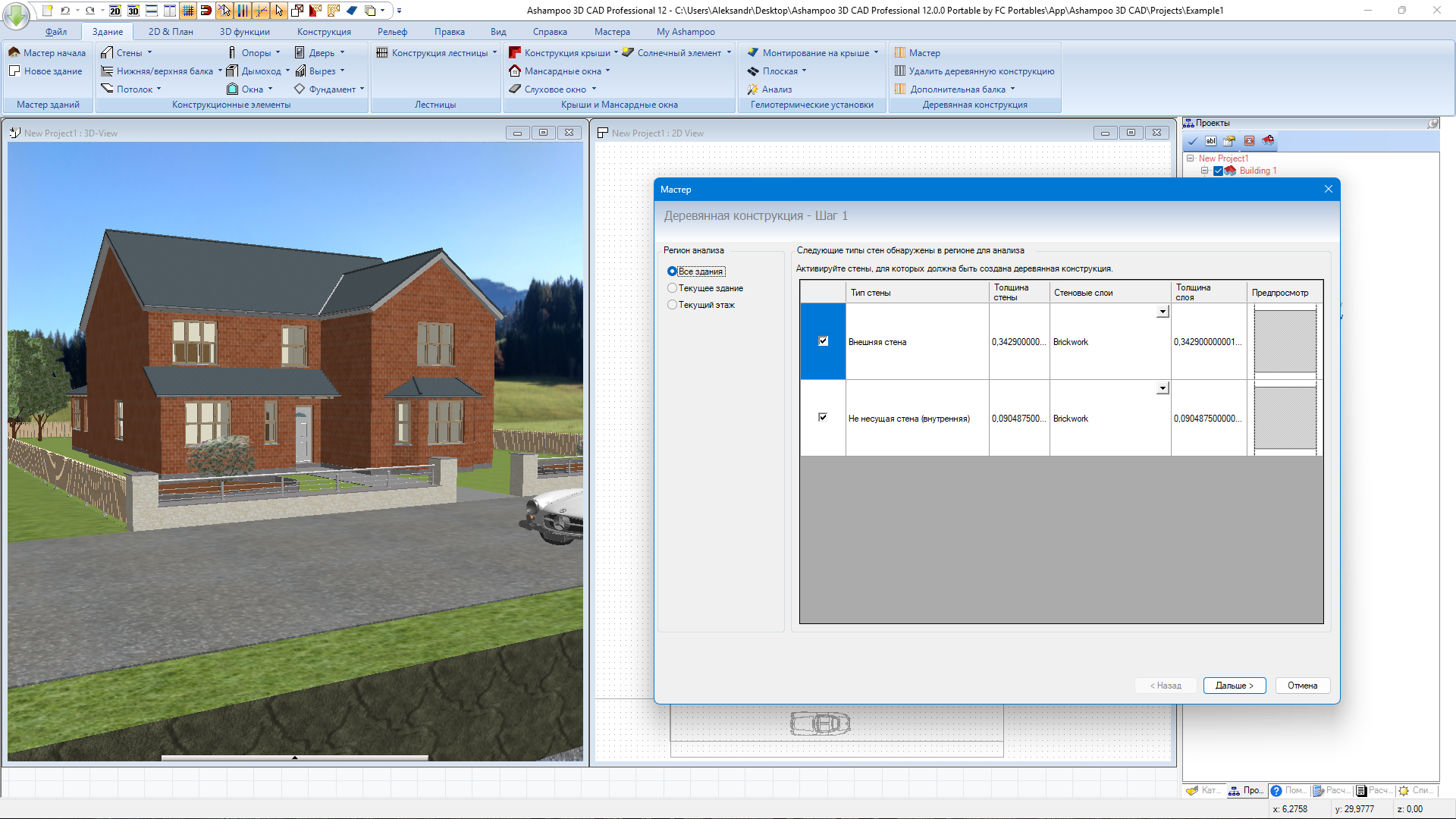1456x819 pixels.
Task: Open wall layers dropdown for inner wall
Action: tap(1163, 388)
